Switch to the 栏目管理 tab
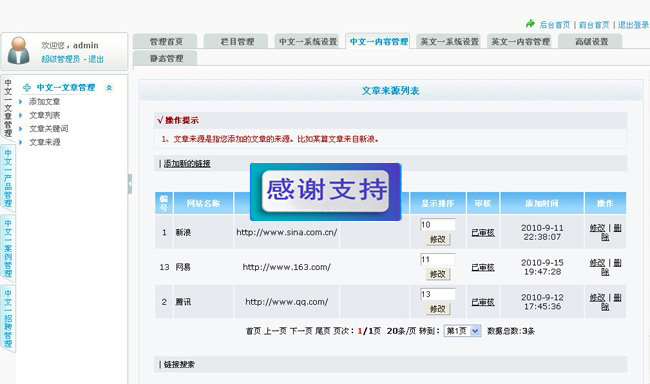650x384 pixels. click(x=237, y=41)
